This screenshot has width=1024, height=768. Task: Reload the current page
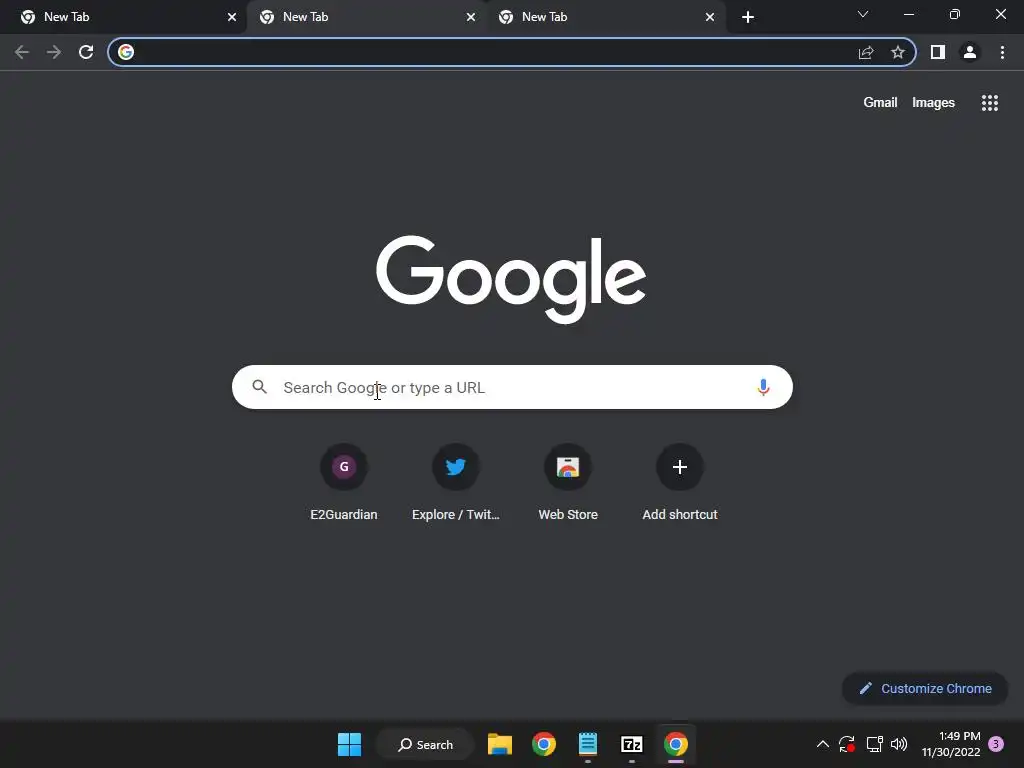86,52
